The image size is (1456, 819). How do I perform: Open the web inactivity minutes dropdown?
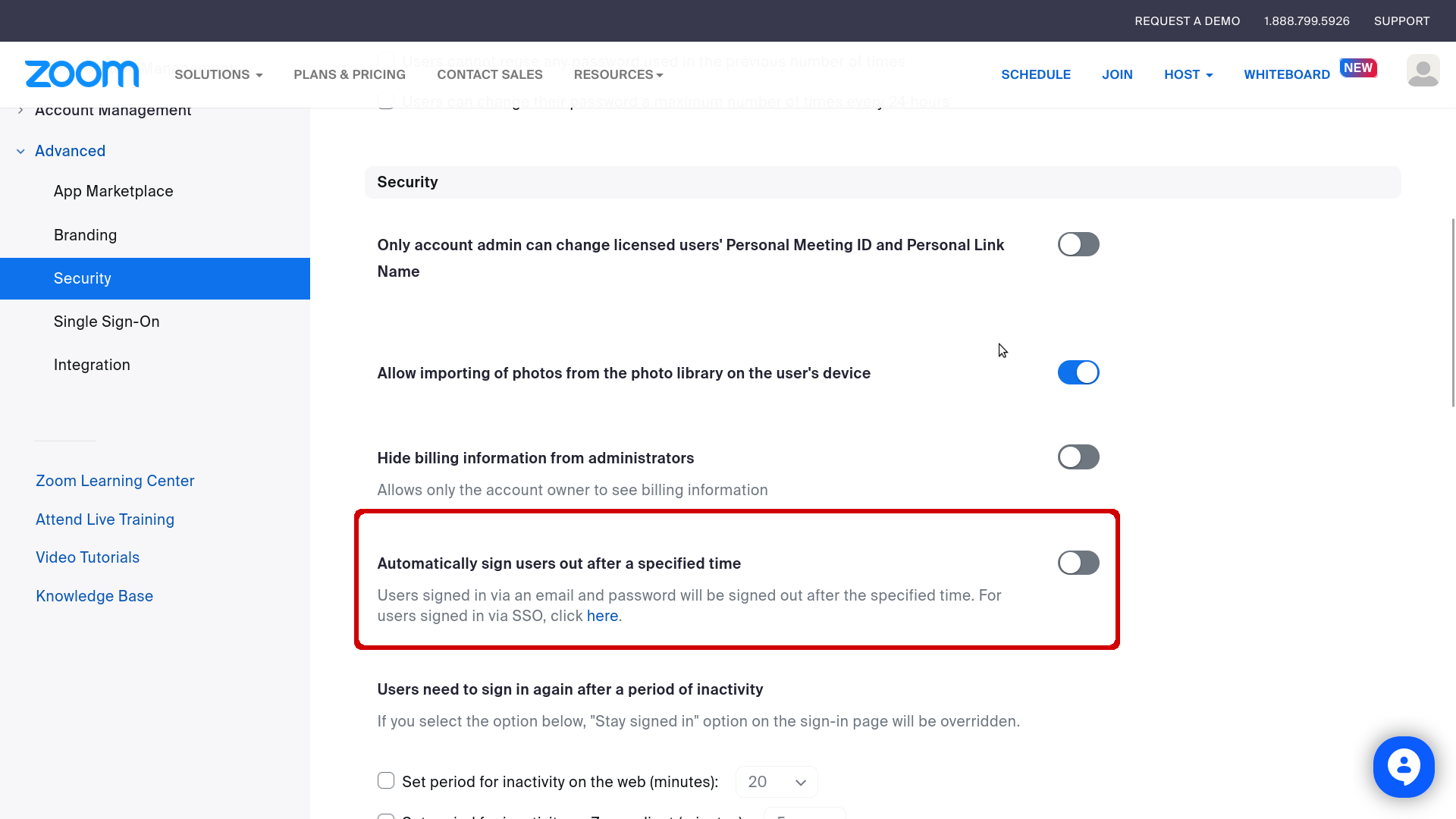tap(777, 782)
